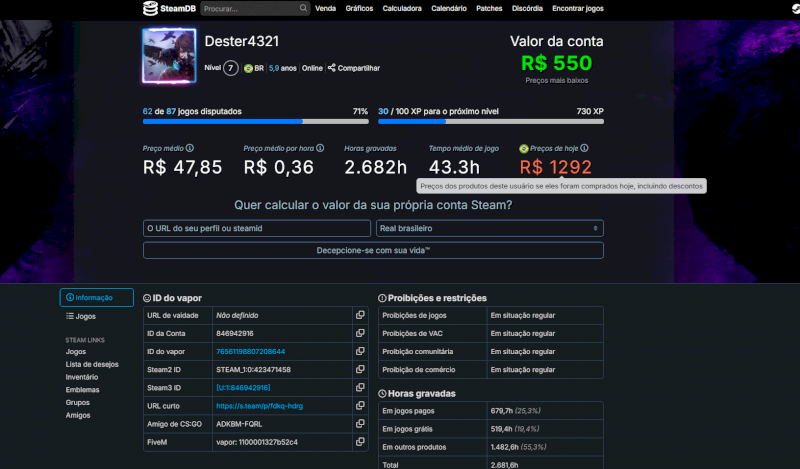Image resolution: width=800 pixels, height=469 pixels.
Task: Focus the profile URL or steamid field
Action: tap(257, 228)
